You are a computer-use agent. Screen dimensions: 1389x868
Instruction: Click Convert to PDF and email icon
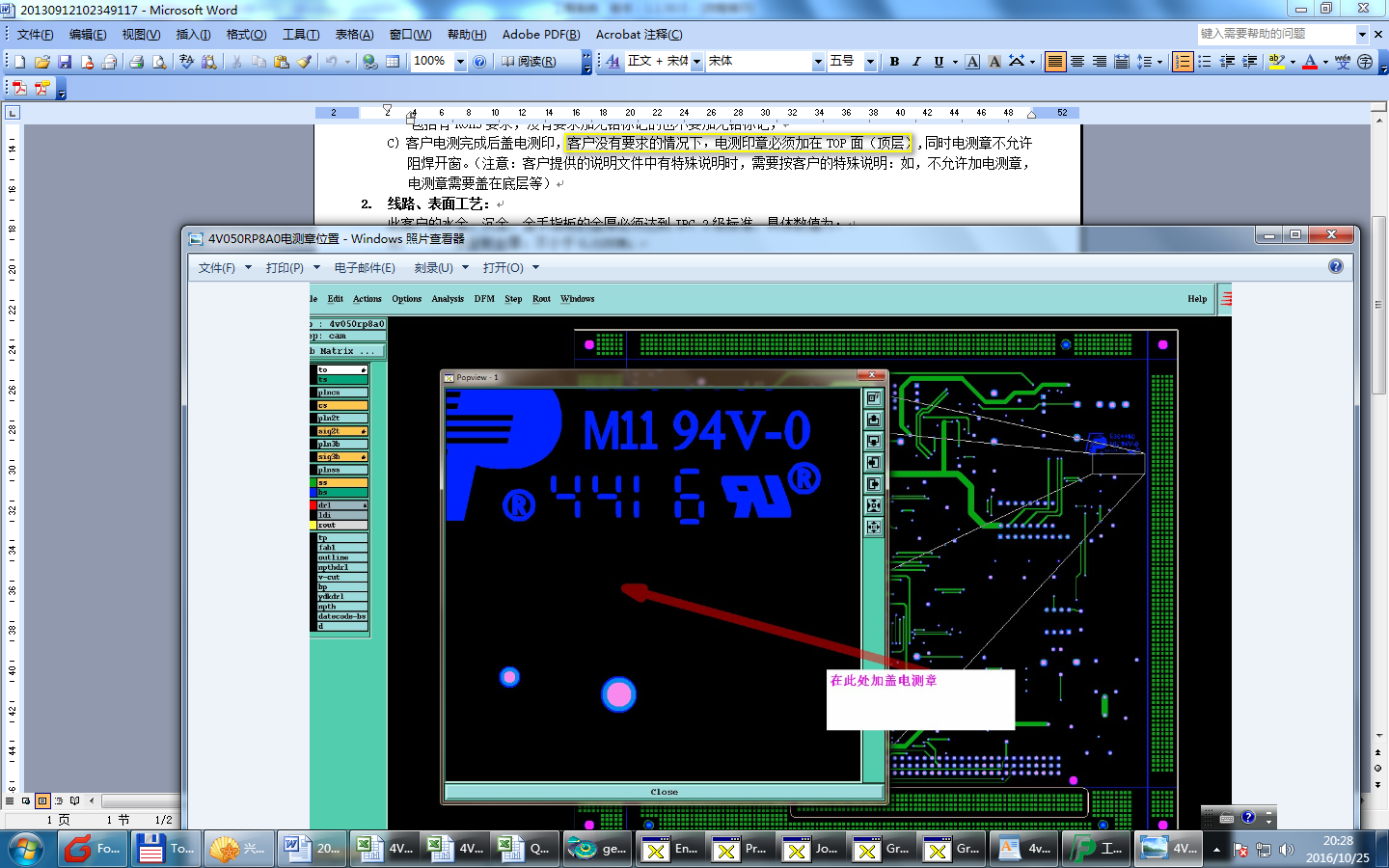(42, 88)
